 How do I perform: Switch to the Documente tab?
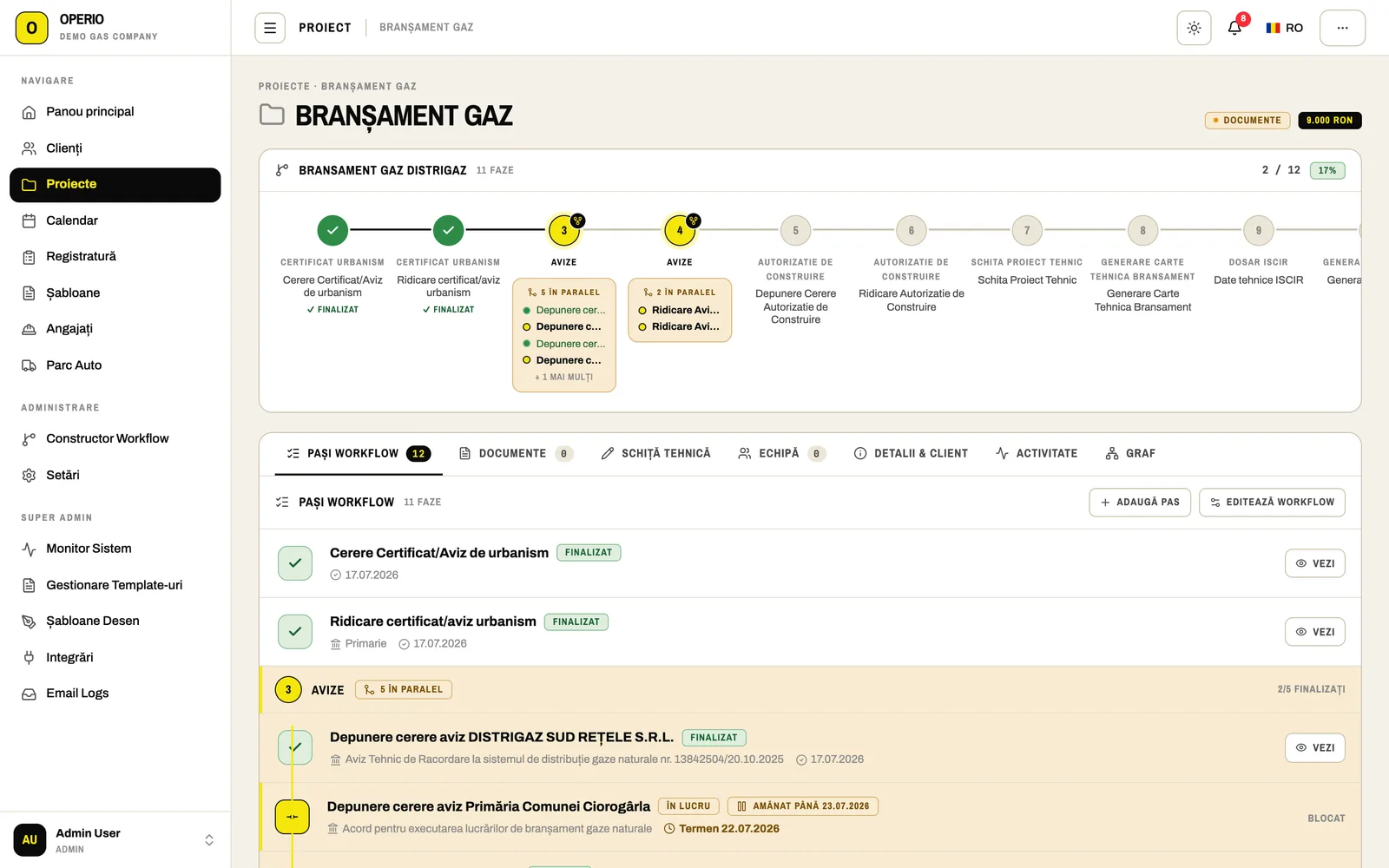[x=516, y=454]
